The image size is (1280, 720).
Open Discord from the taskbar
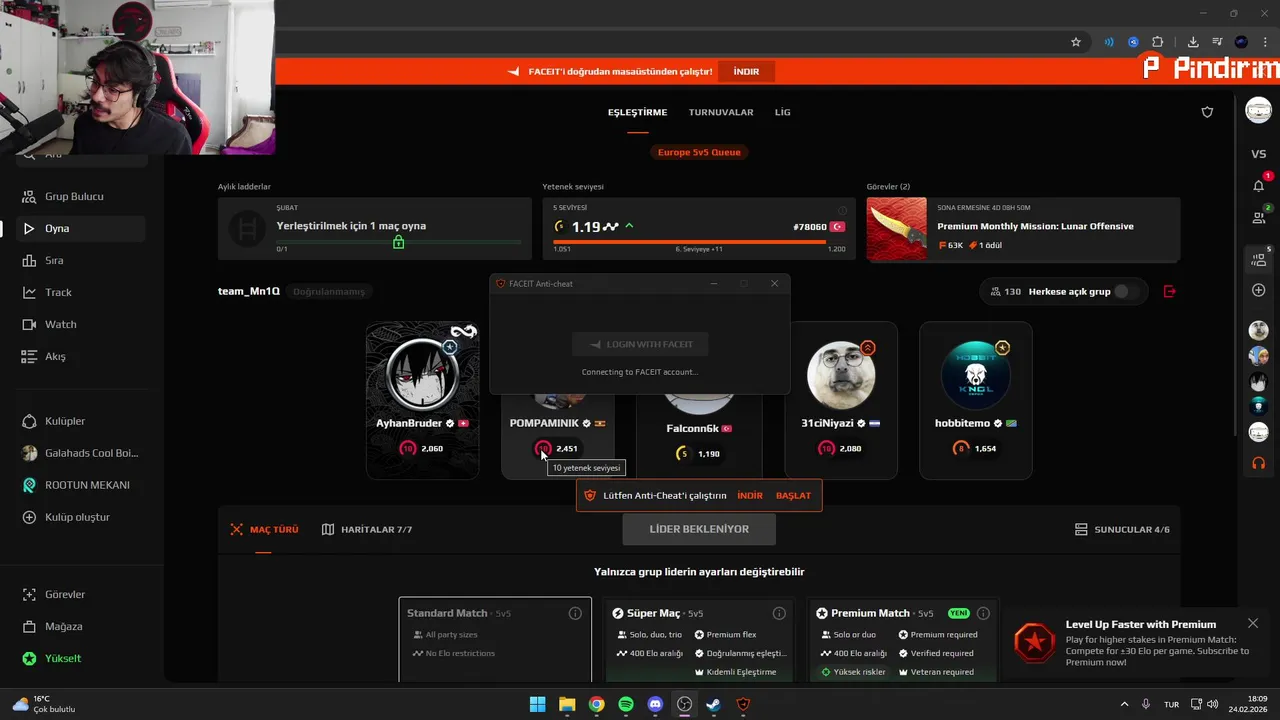655,704
